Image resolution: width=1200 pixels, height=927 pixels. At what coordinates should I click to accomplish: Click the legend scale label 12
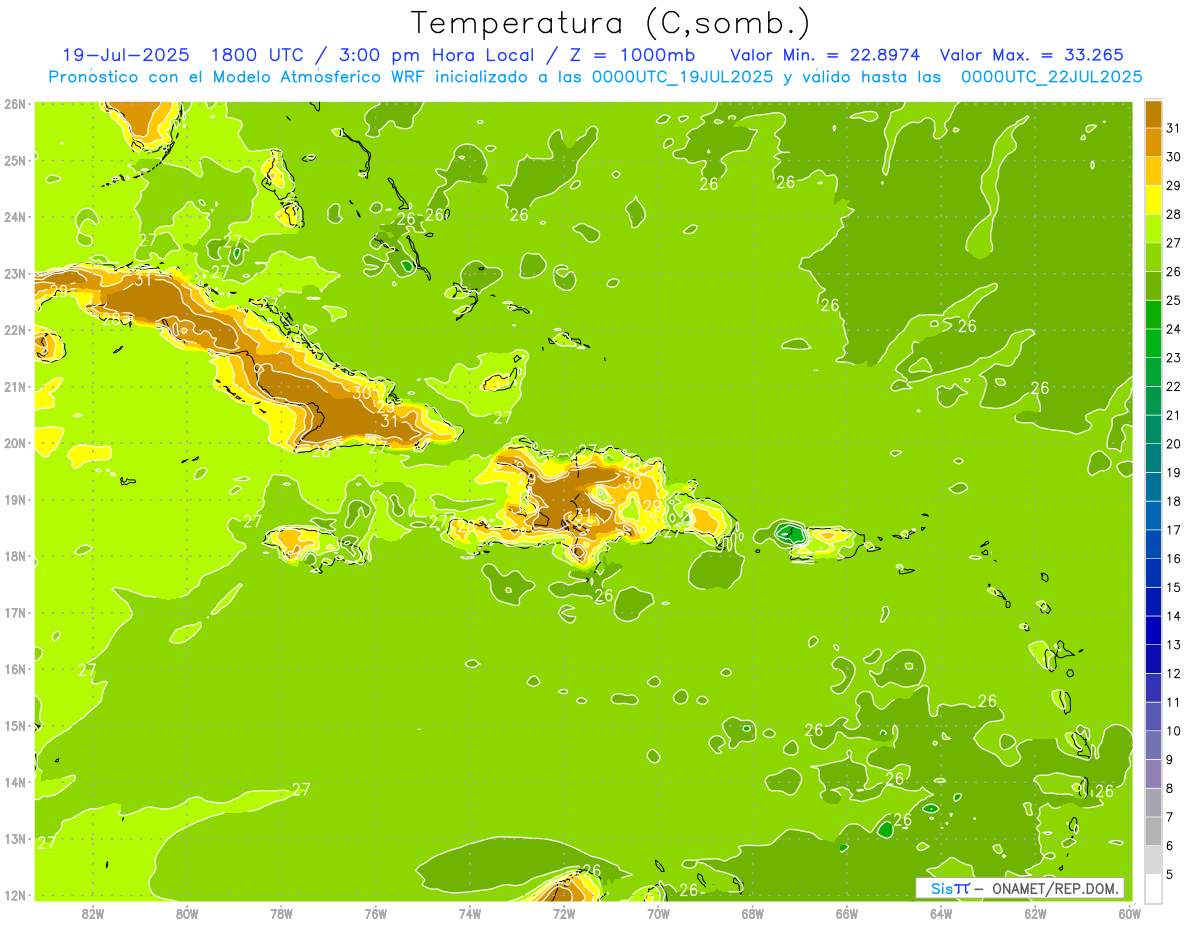(1173, 673)
